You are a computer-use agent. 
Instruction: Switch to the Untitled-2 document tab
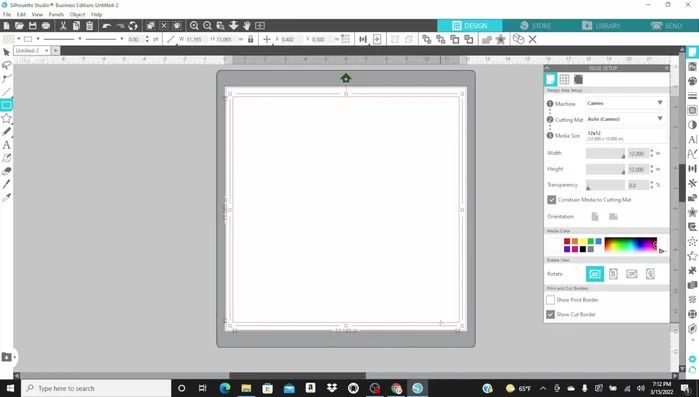coord(28,51)
